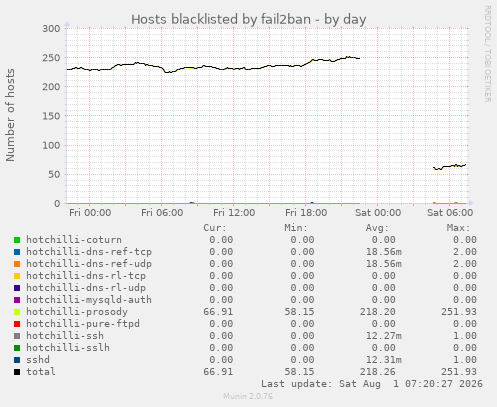Click the sshd navy legend swatch
Viewport: 497px width, 407px height.
(17, 360)
